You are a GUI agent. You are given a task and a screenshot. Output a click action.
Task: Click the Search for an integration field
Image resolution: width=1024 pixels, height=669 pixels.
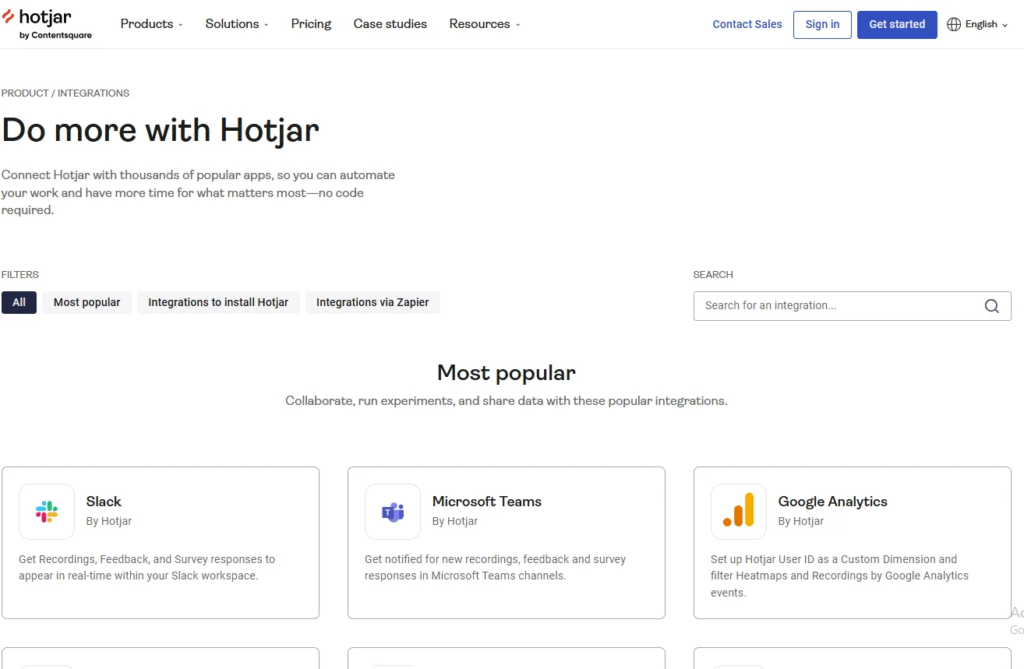852,306
